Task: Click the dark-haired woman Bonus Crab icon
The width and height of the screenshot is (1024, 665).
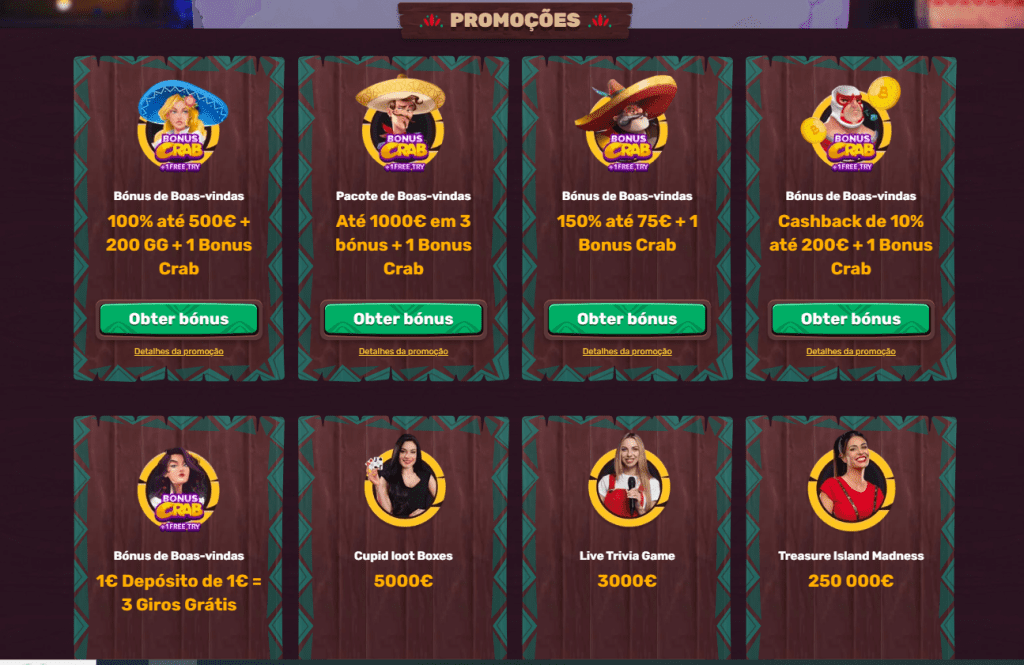Action: (178, 489)
